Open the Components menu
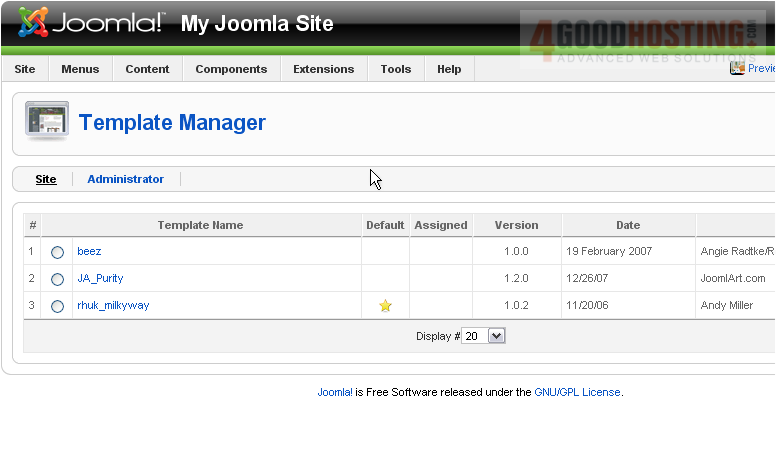 pyautogui.click(x=231, y=69)
